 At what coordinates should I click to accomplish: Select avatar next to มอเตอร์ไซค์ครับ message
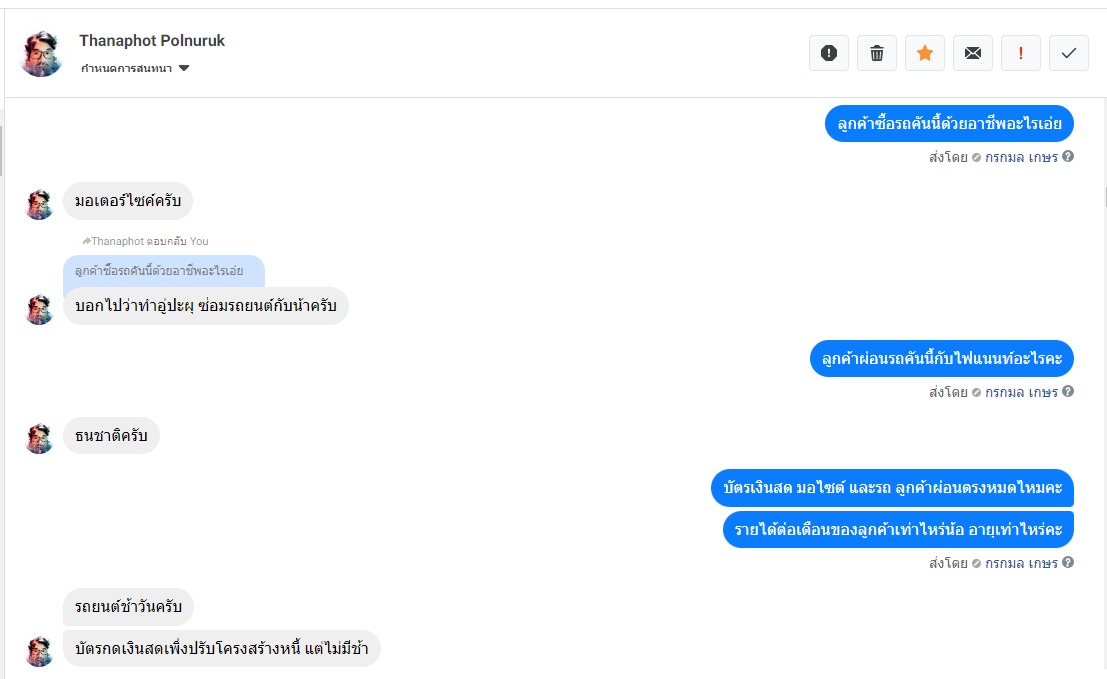pos(40,205)
